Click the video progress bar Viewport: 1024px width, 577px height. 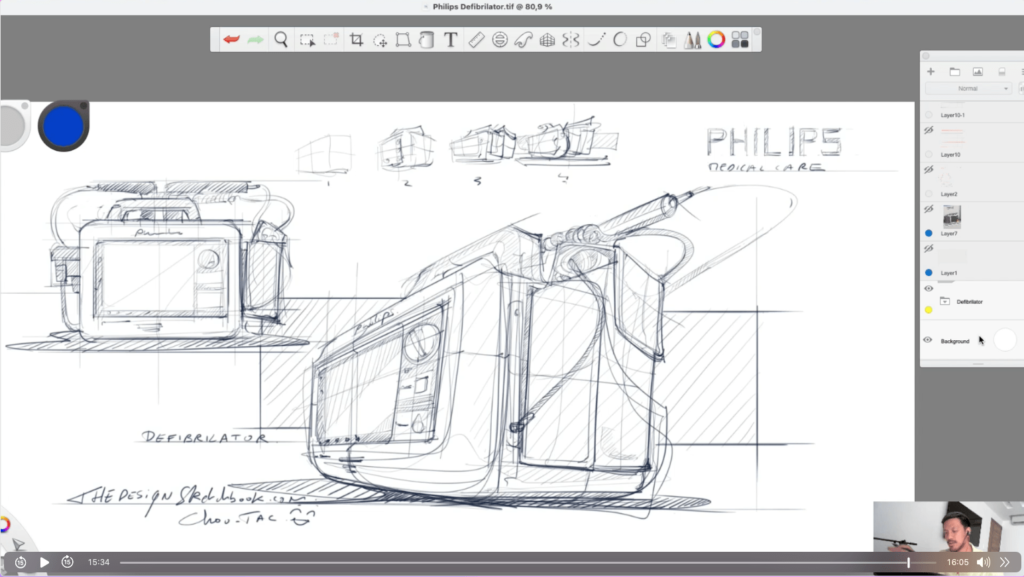(528, 562)
